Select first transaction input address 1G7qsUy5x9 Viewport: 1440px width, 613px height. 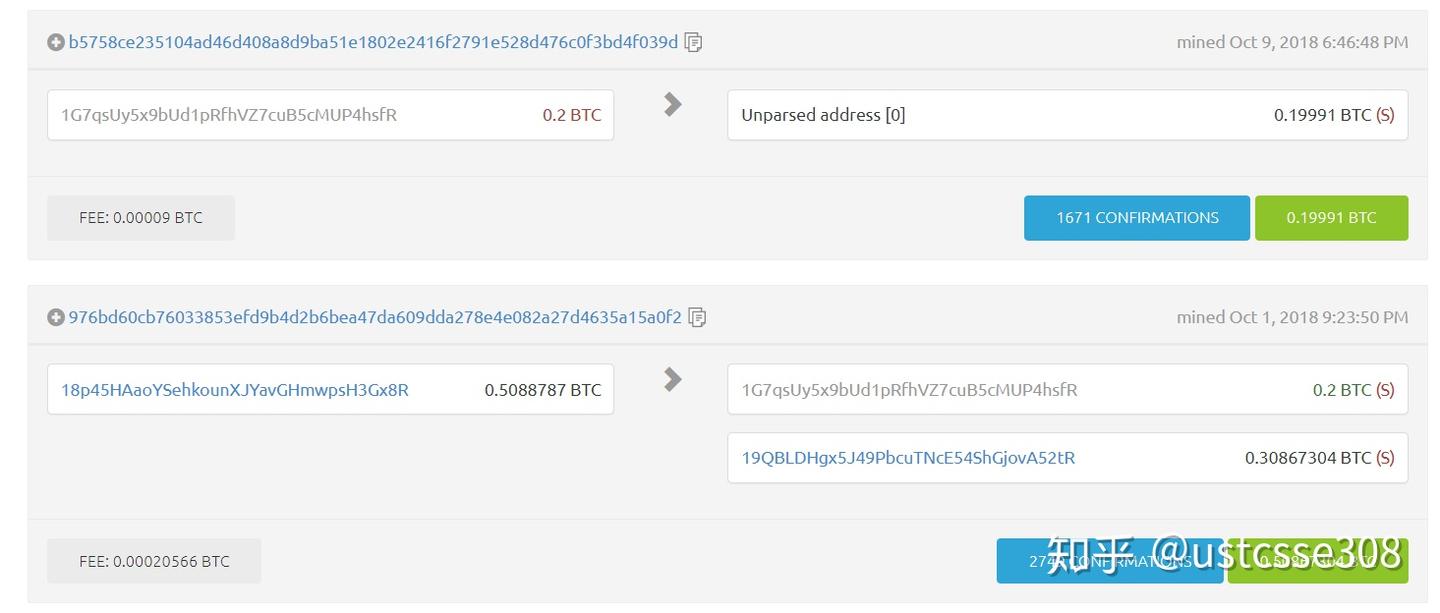(229, 115)
